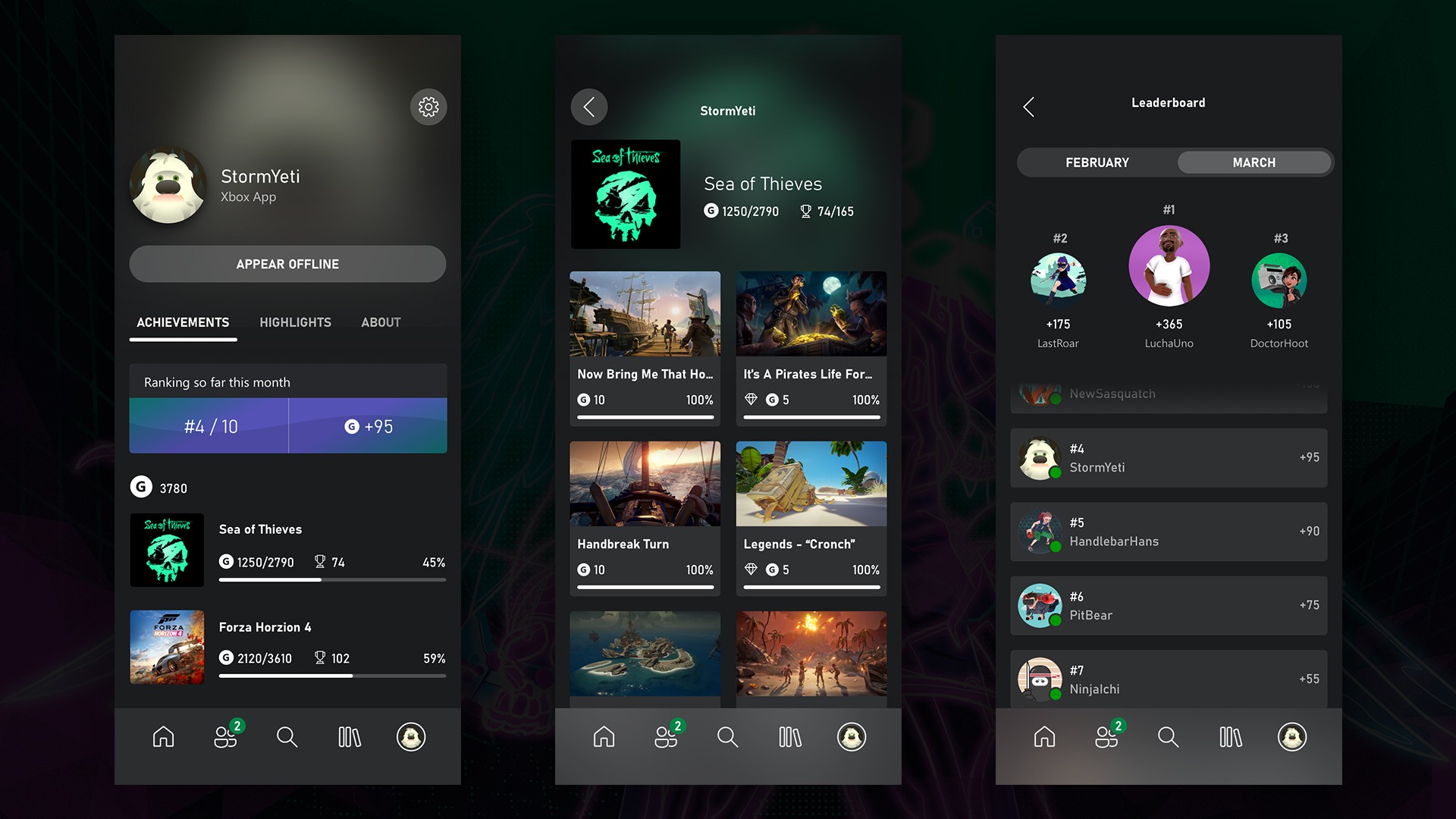1456x819 pixels.
Task: Toggle the February leaderboard selector
Action: (x=1096, y=161)
